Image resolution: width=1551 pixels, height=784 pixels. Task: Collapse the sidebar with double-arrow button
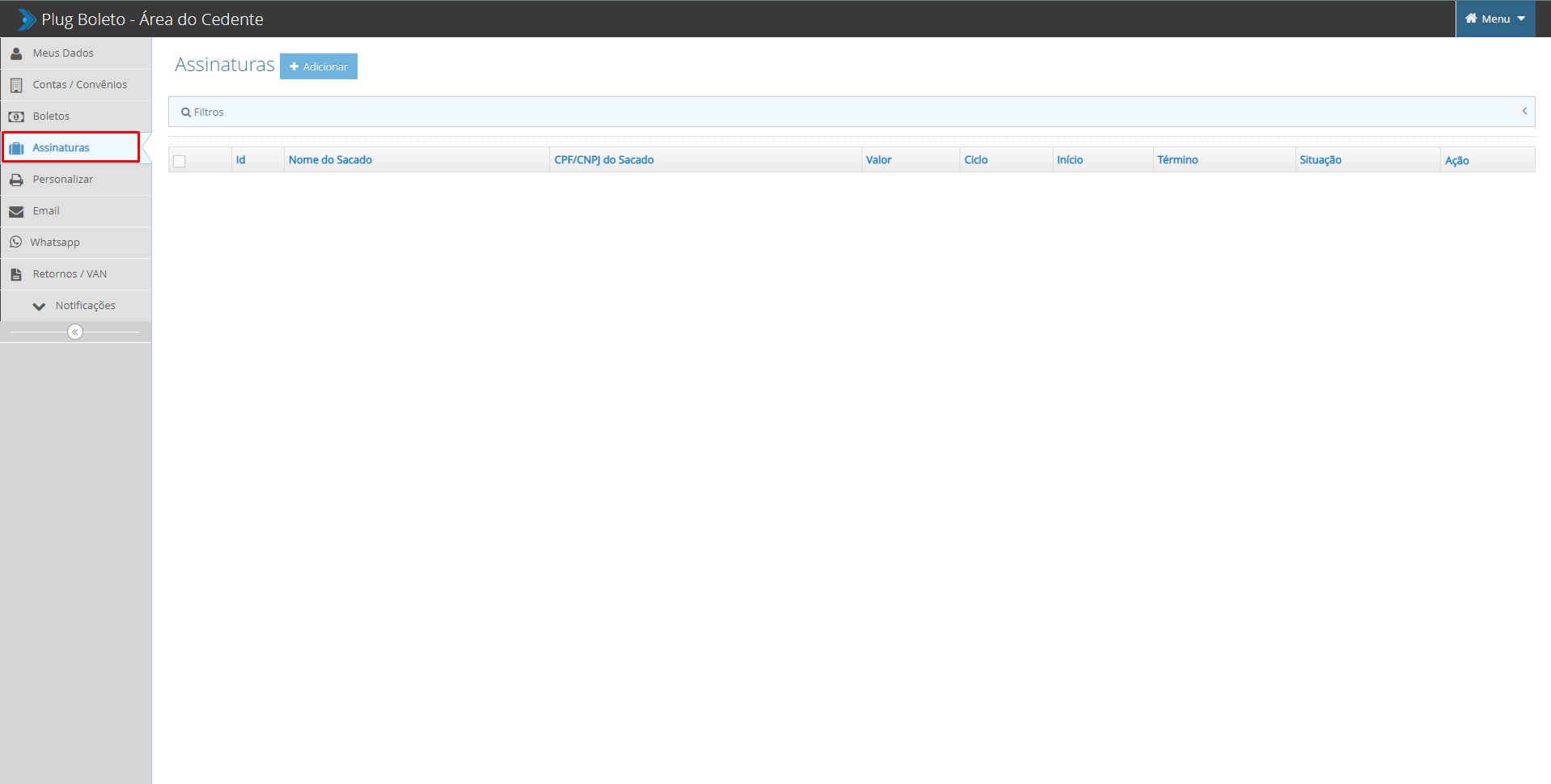75,332
